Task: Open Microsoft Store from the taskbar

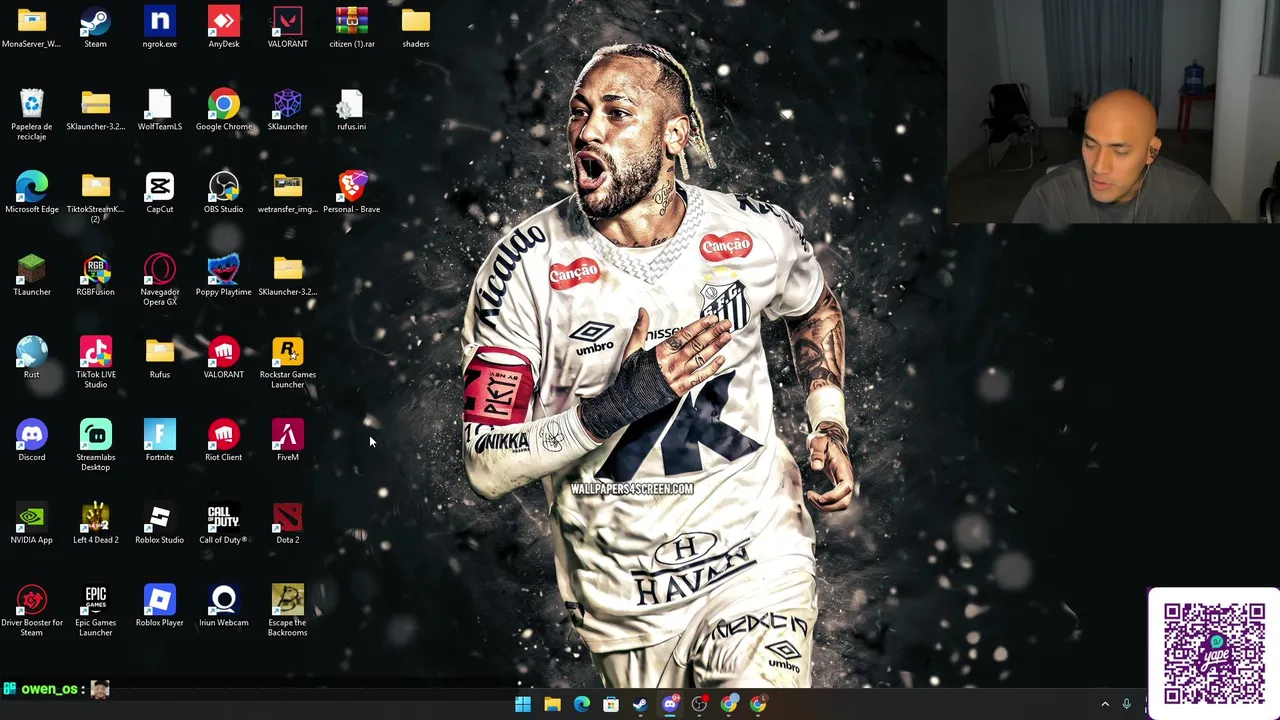Action: point(611,705)
